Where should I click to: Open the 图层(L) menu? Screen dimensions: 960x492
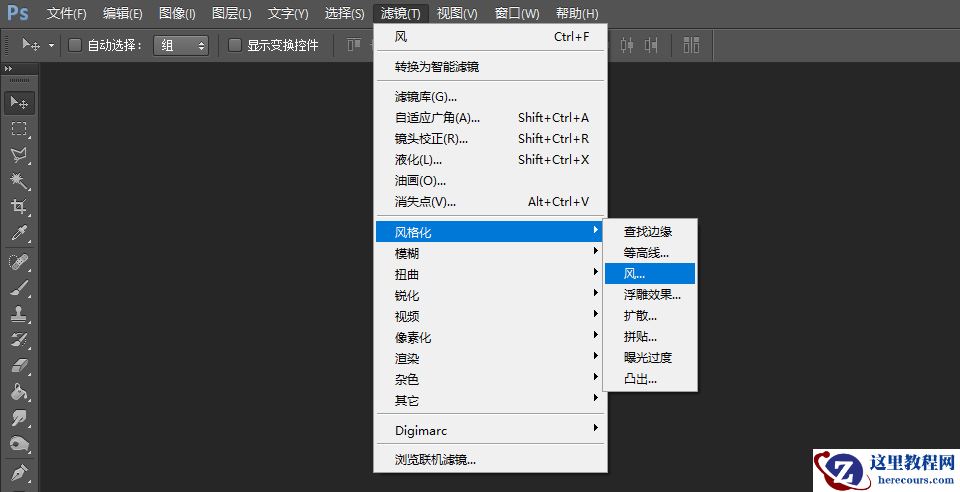pyautogui.click(x=231, y=13)
